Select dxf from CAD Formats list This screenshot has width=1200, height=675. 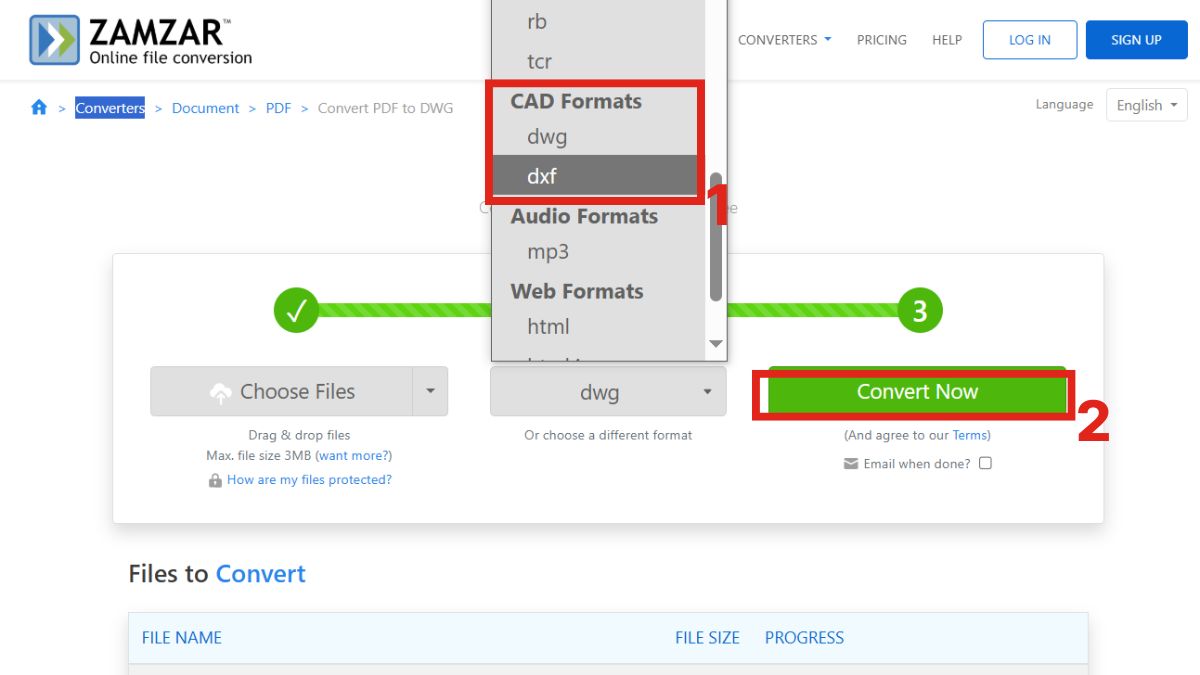542,176
